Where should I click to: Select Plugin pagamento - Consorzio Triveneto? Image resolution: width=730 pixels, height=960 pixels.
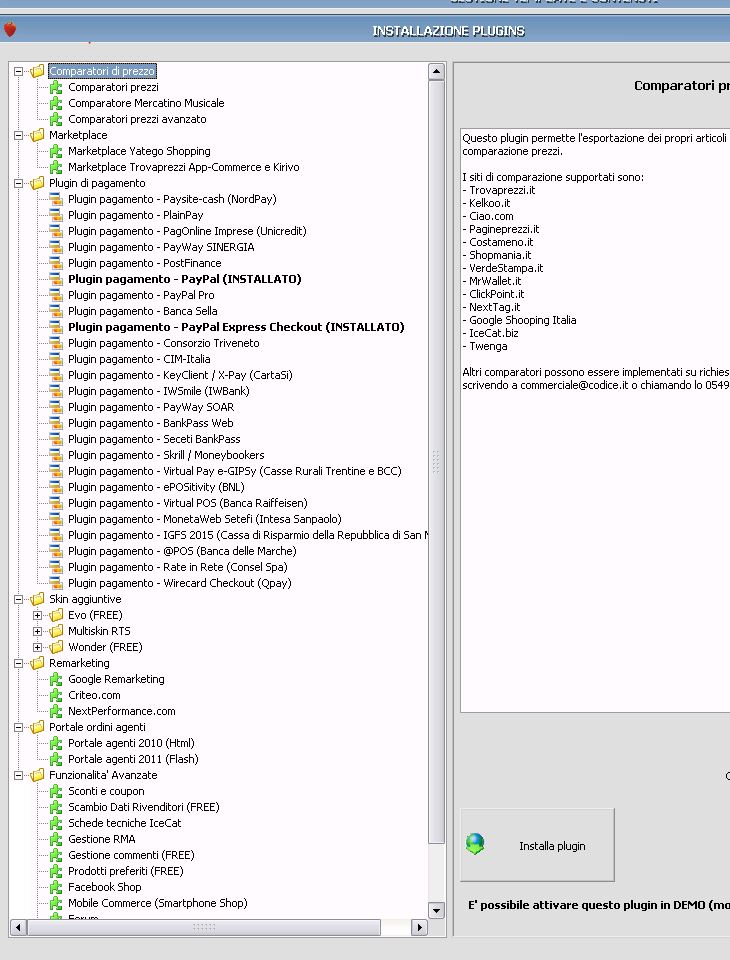point(164,343)
